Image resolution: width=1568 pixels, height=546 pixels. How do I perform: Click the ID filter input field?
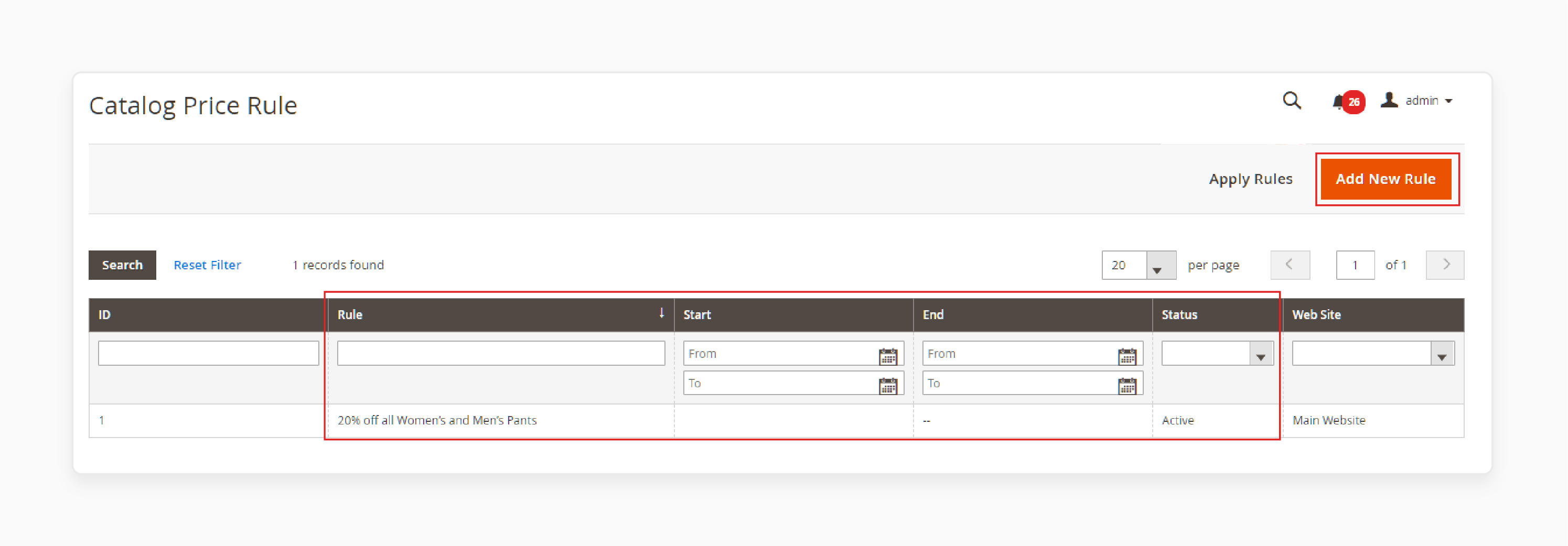click(208, 353)
